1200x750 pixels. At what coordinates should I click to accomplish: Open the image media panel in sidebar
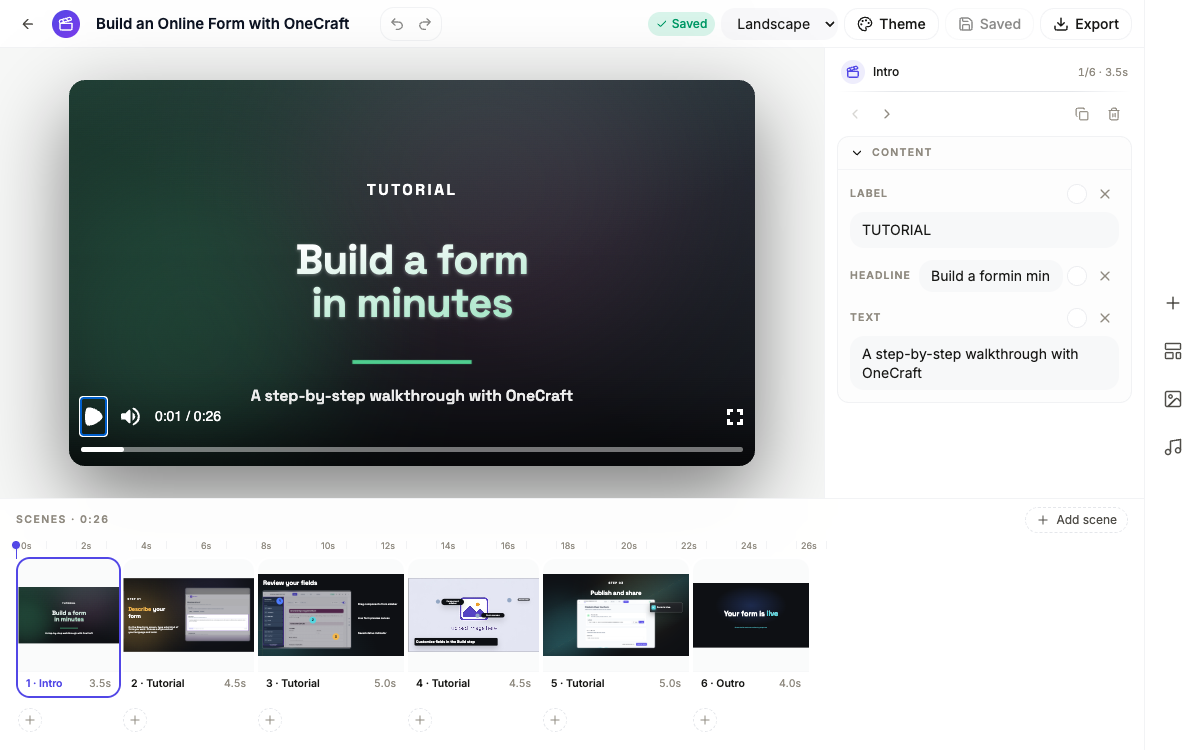(1173, 399)
